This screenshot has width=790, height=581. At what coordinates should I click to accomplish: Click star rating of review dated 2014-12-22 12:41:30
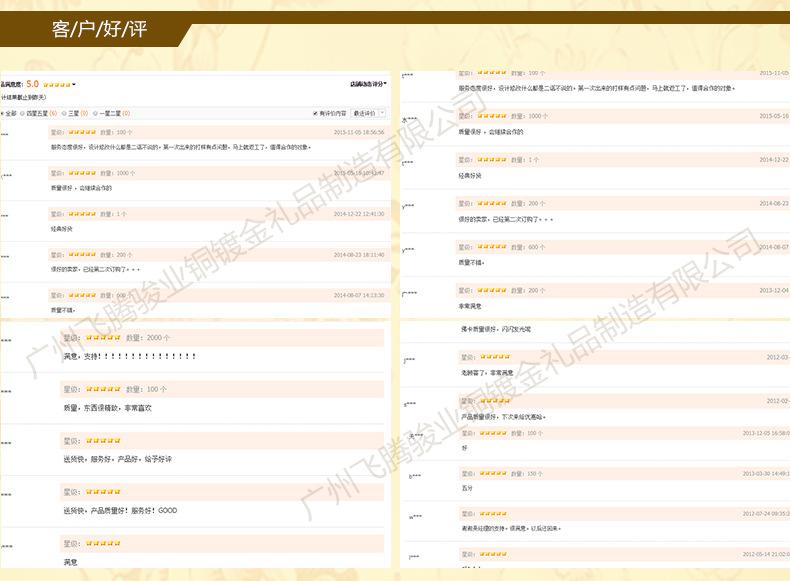pos(82,214)
